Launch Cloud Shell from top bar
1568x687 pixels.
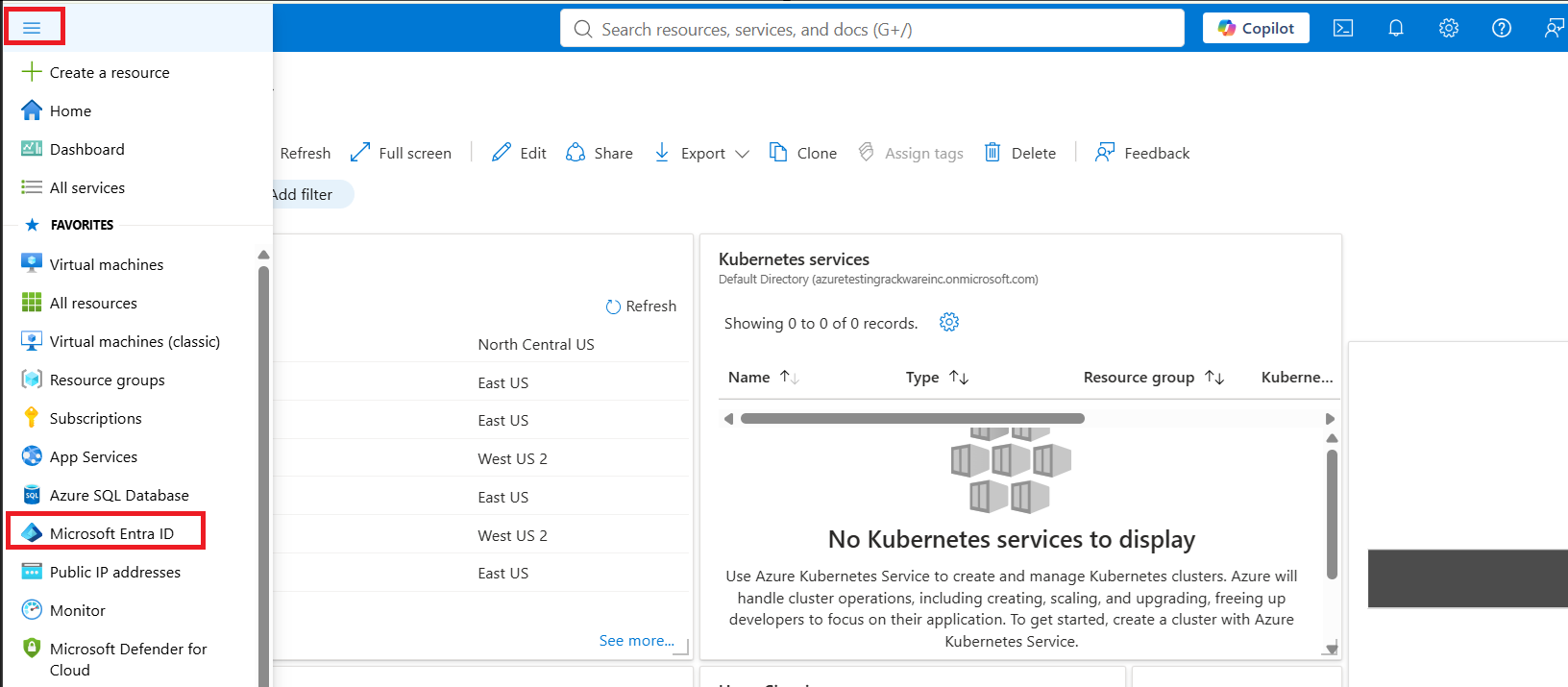point(1343,28)
